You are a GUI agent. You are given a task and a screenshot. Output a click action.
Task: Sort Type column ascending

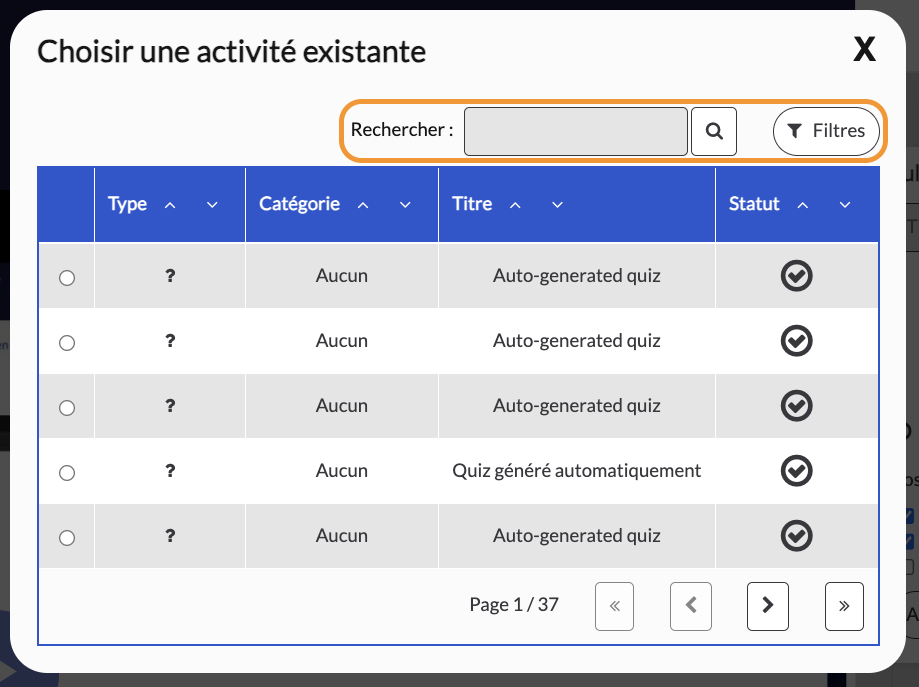pos(170,205)
